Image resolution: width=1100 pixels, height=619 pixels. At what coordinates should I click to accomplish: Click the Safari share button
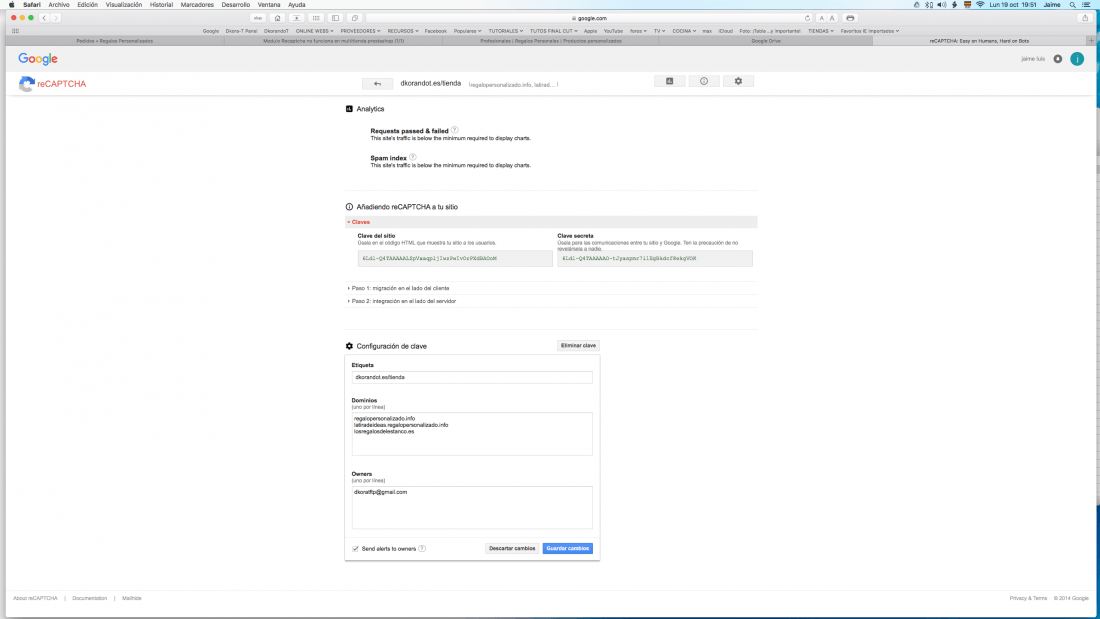[1085, 18]
